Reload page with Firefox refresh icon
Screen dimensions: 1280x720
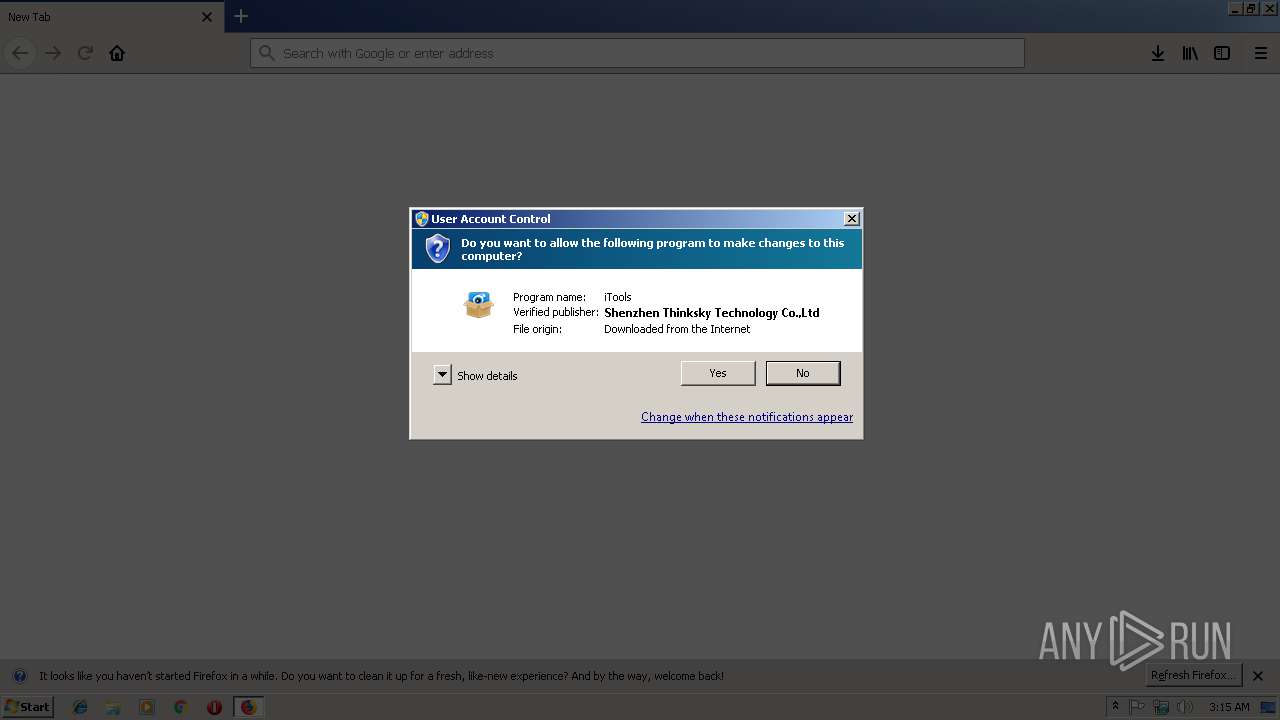[x=85, y=53]
